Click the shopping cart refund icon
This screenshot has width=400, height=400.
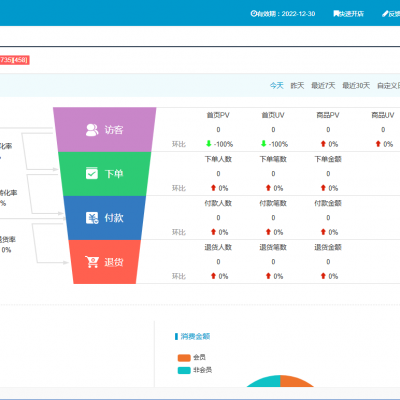click(92, 262)
